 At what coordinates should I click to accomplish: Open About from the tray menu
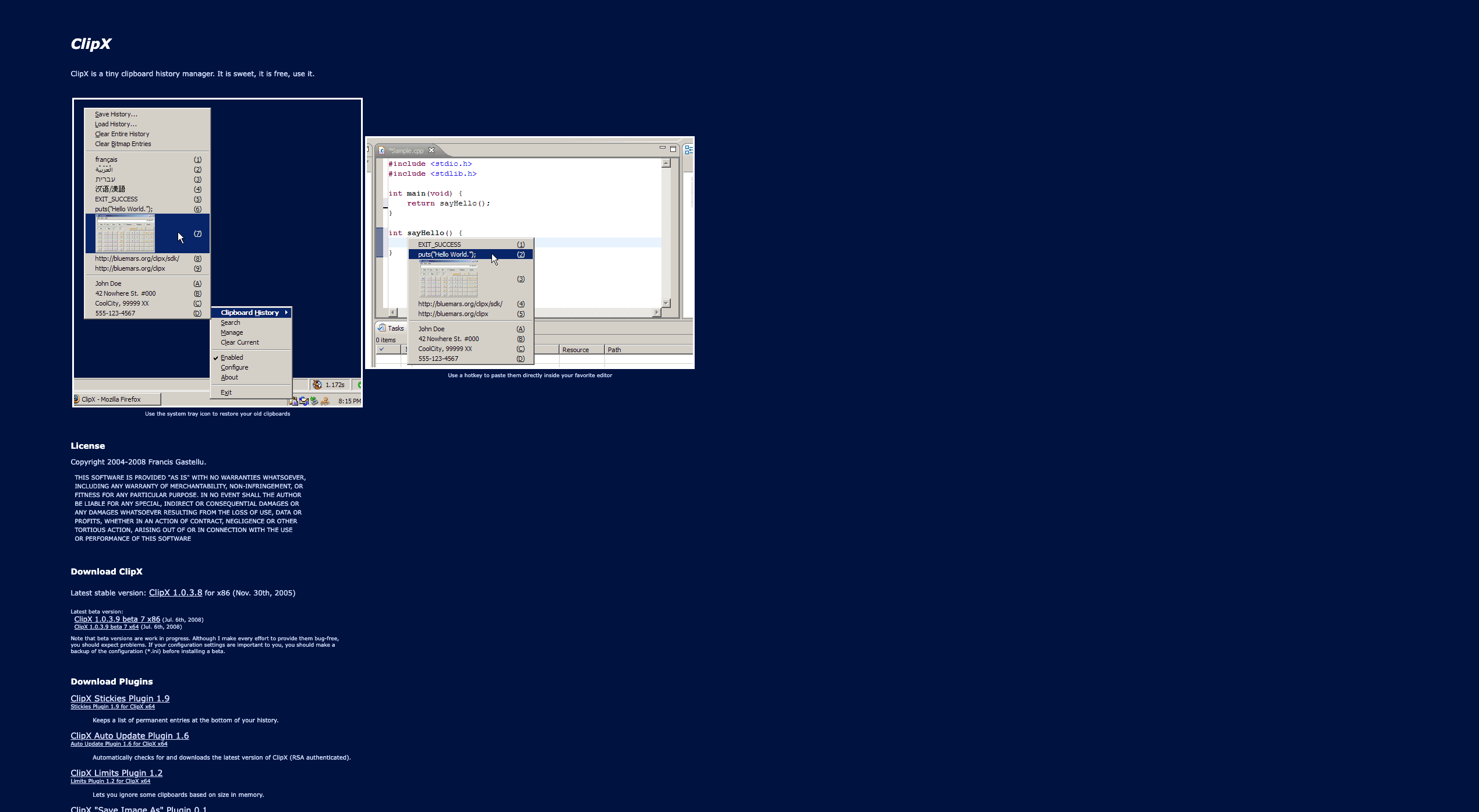[251, 377]
